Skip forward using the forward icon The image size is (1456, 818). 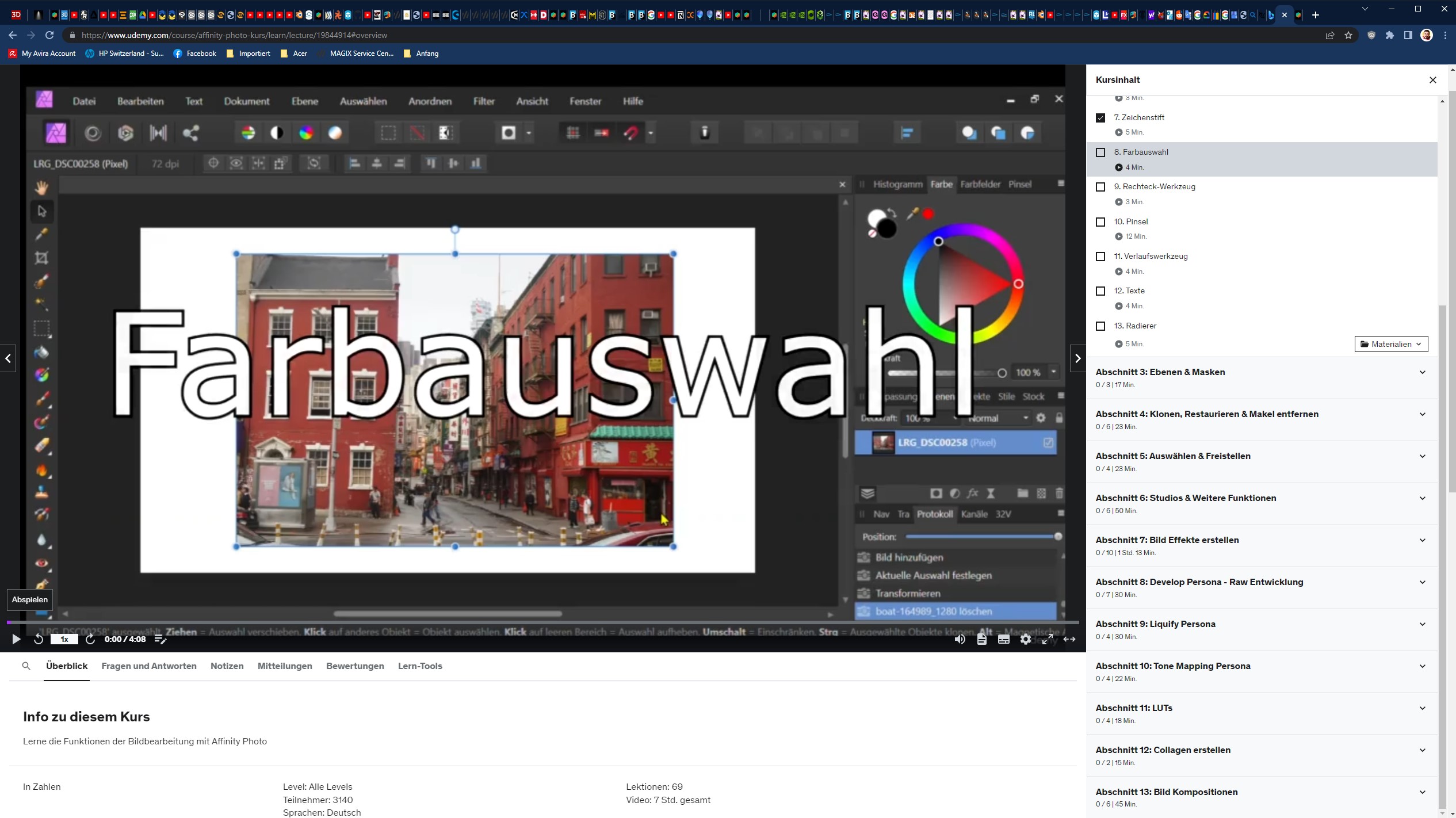(90, 639)
